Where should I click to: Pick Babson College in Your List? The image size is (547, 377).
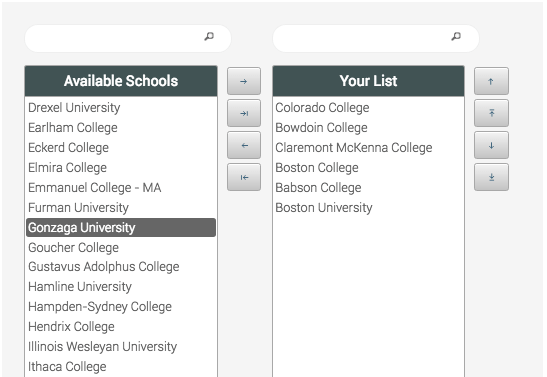(368, 188)
